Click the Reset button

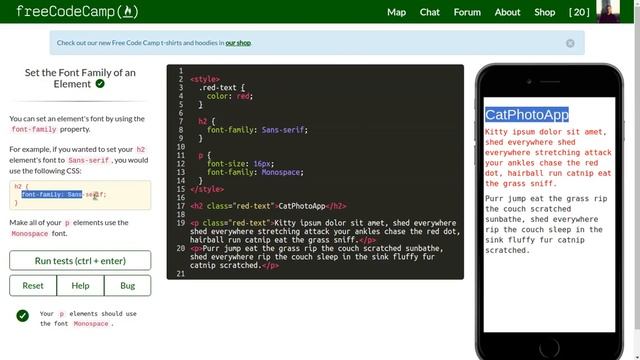tap(33, 285)
